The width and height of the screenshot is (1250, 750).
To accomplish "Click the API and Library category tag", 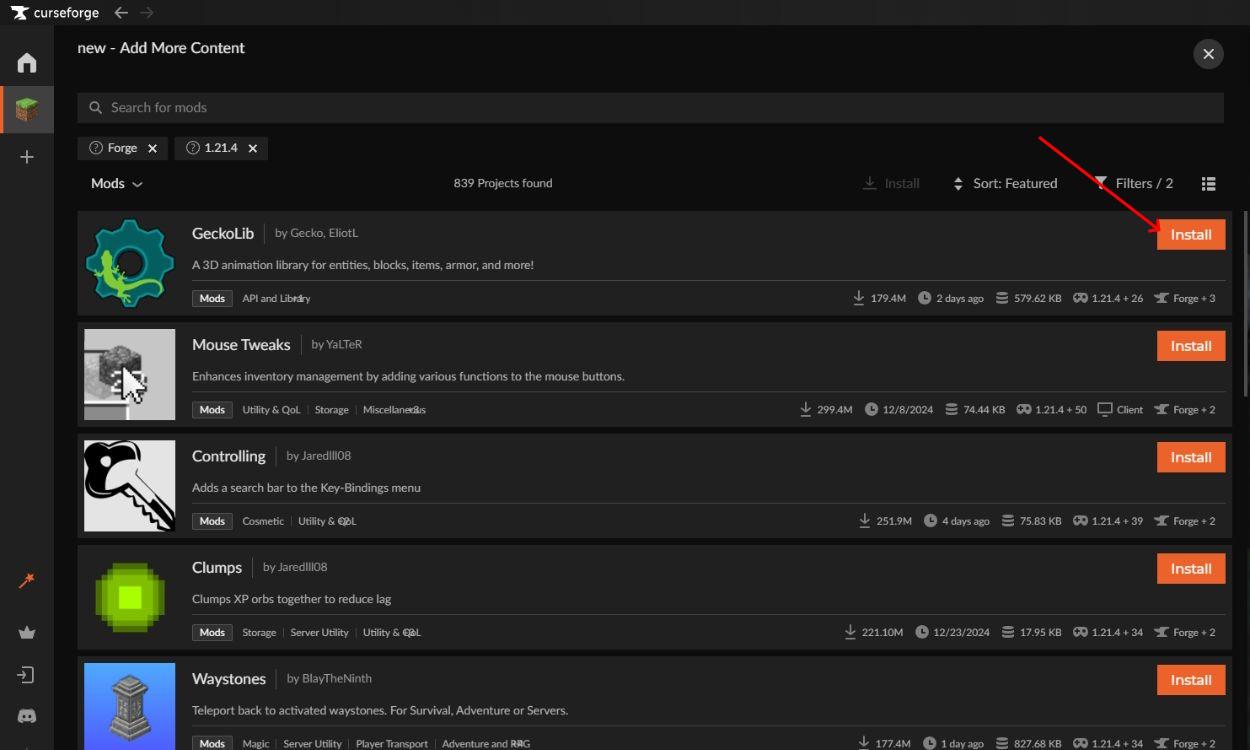I will point(276,298).
